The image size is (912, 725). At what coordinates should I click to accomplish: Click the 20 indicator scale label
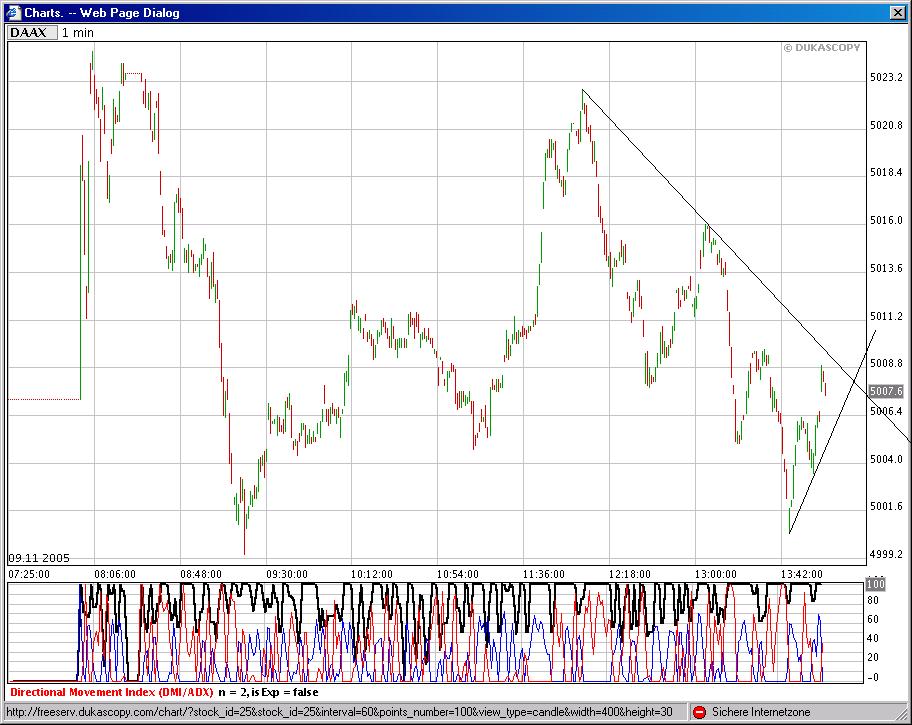pos(873,658)
